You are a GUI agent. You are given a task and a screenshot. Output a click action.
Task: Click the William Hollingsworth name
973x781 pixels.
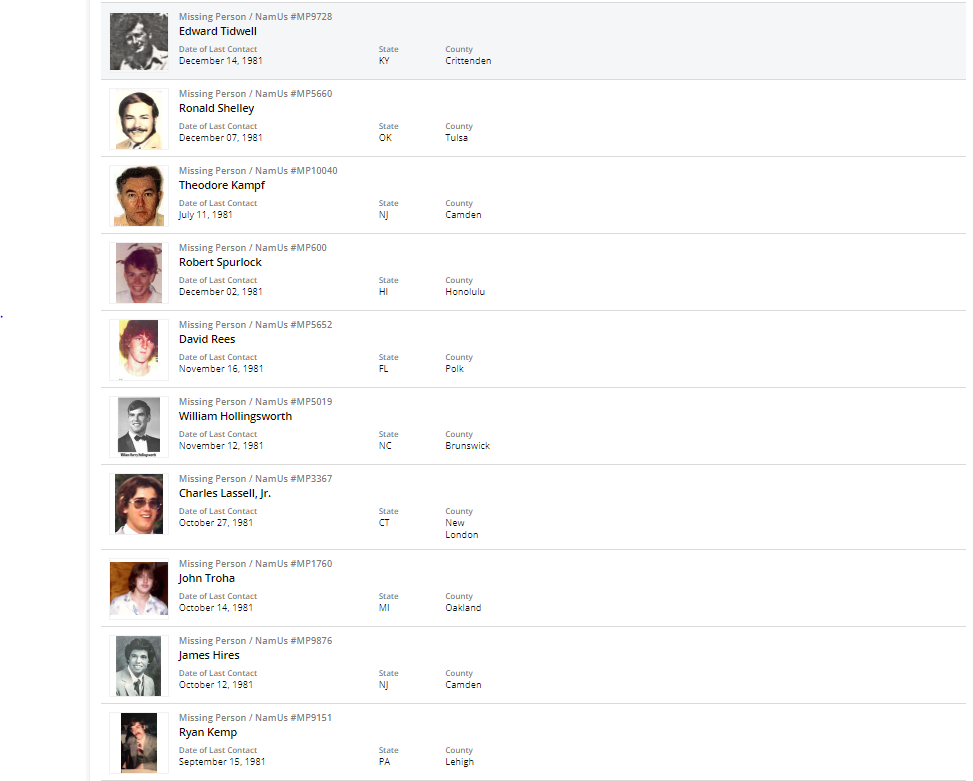pyautogui.click(x=235, y=416)
